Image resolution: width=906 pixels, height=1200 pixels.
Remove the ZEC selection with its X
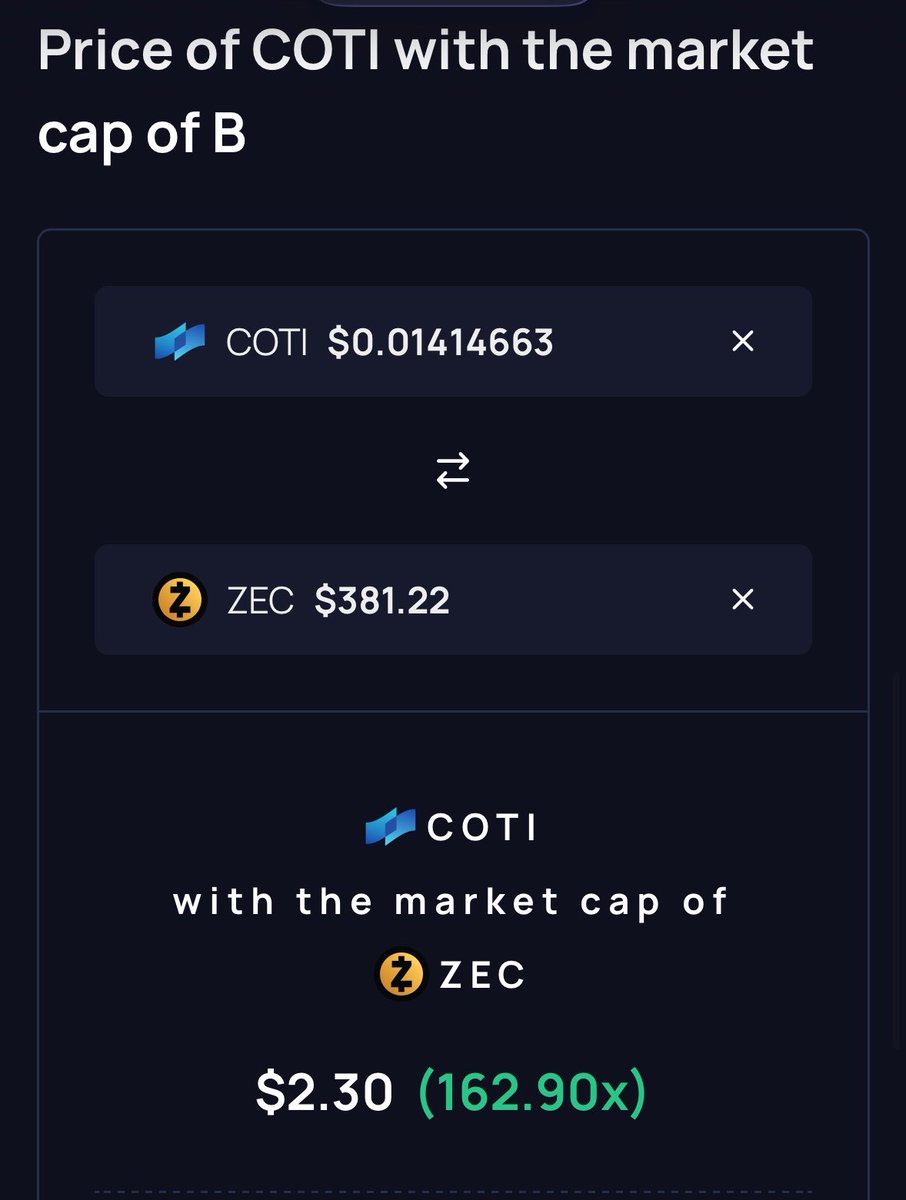[x=742, y=600]
